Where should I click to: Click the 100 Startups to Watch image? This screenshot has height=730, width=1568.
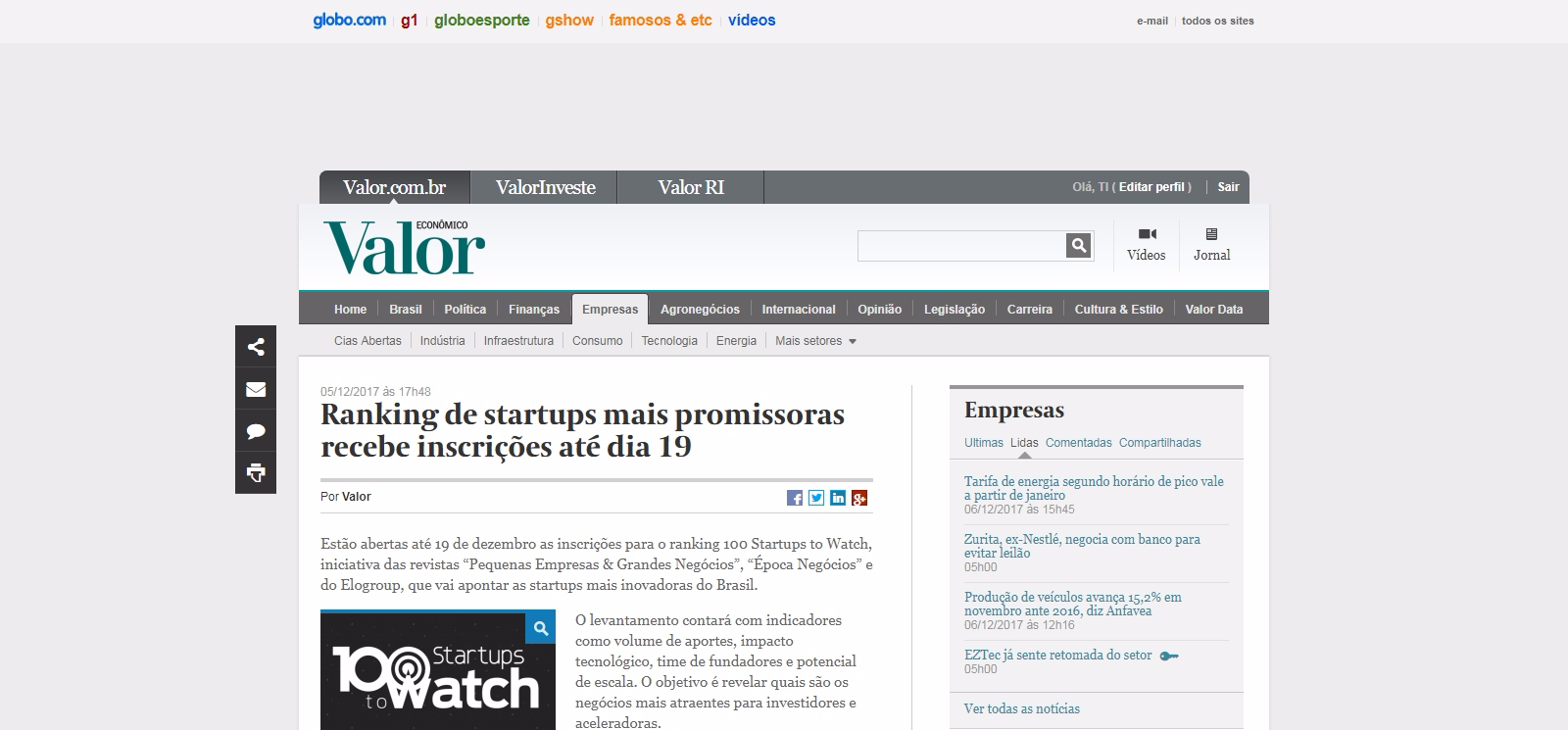(x=438, y=671)
